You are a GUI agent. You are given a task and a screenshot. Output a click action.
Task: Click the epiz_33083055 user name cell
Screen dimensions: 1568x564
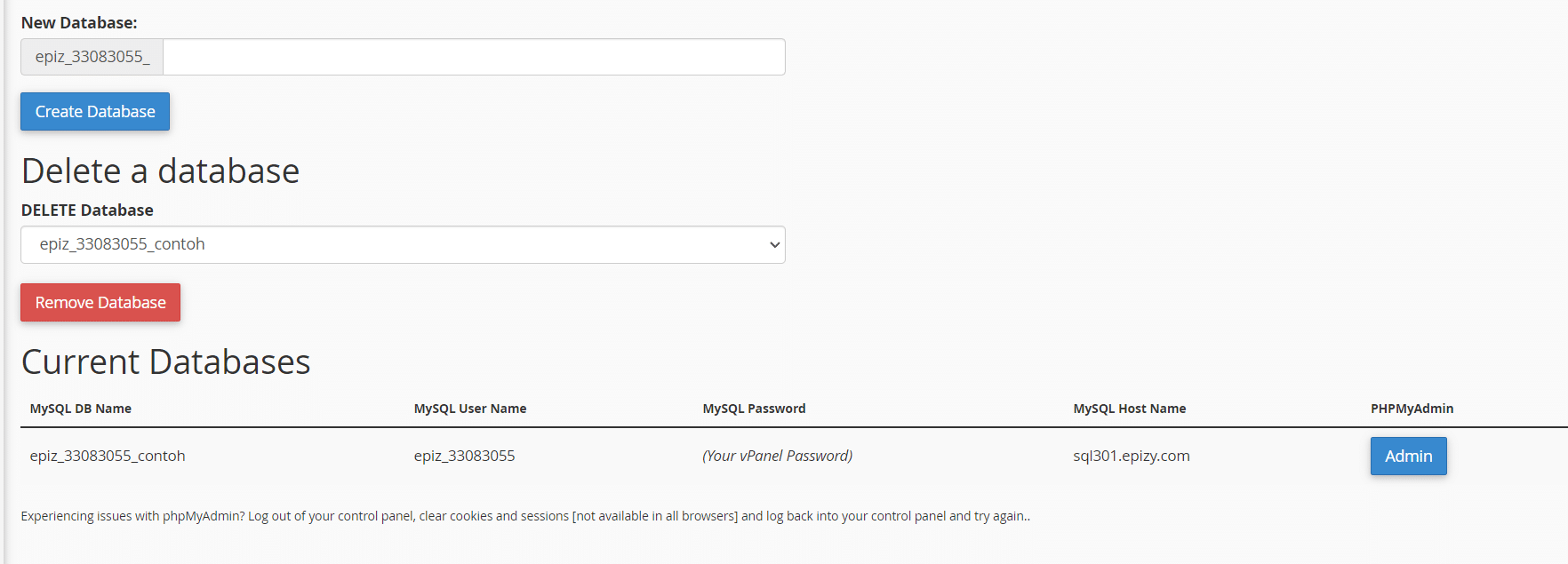464,456
